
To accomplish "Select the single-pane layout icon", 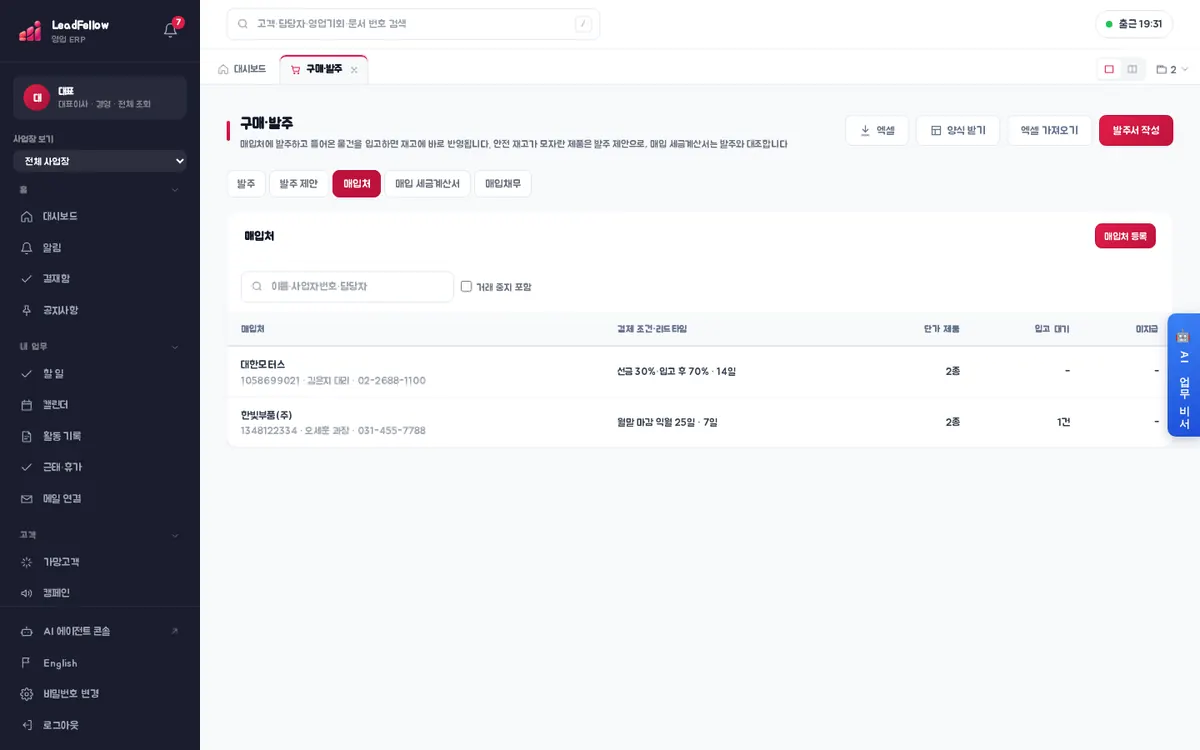I will pyautogui.click(x=1109, y=69).
